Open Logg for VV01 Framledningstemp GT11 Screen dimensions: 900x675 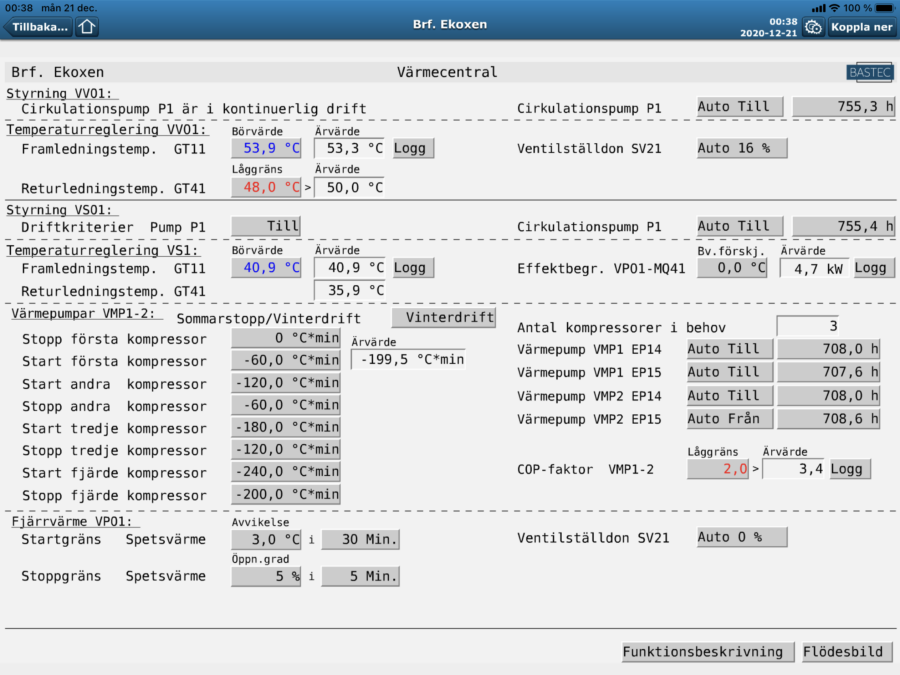pos(413,148)
